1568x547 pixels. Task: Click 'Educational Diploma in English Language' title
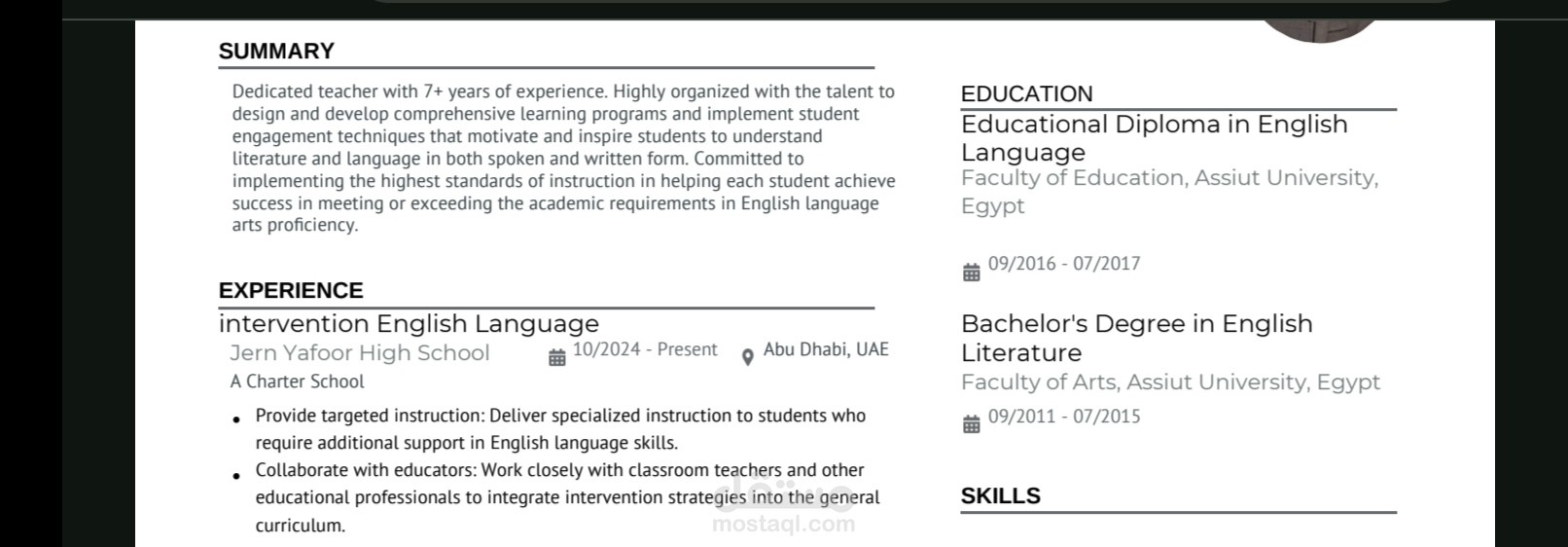pyautogui.click(x=1154, y=138)
